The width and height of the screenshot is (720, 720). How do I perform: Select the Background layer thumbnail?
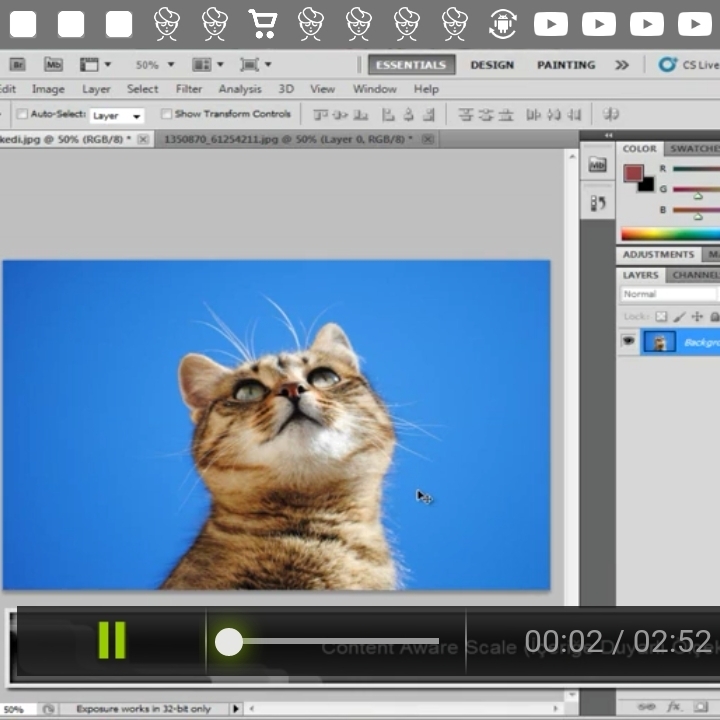(659, 342)
